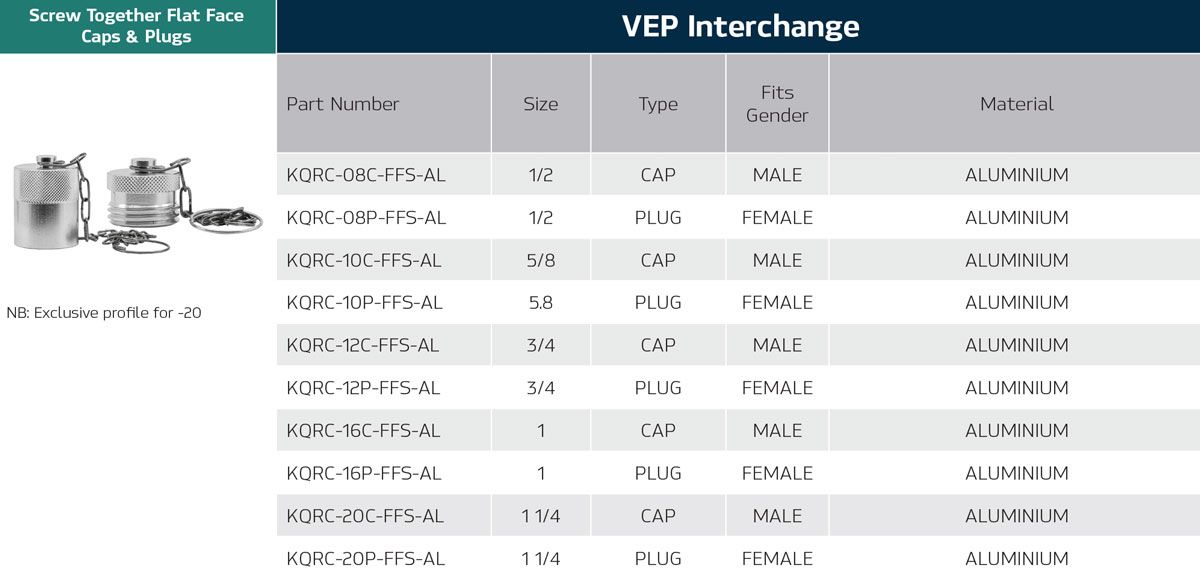Screen dimensions: 1200x581
Task: Open the KQRC-10C-FFS-AL part entry
Action: click(364, 260)
